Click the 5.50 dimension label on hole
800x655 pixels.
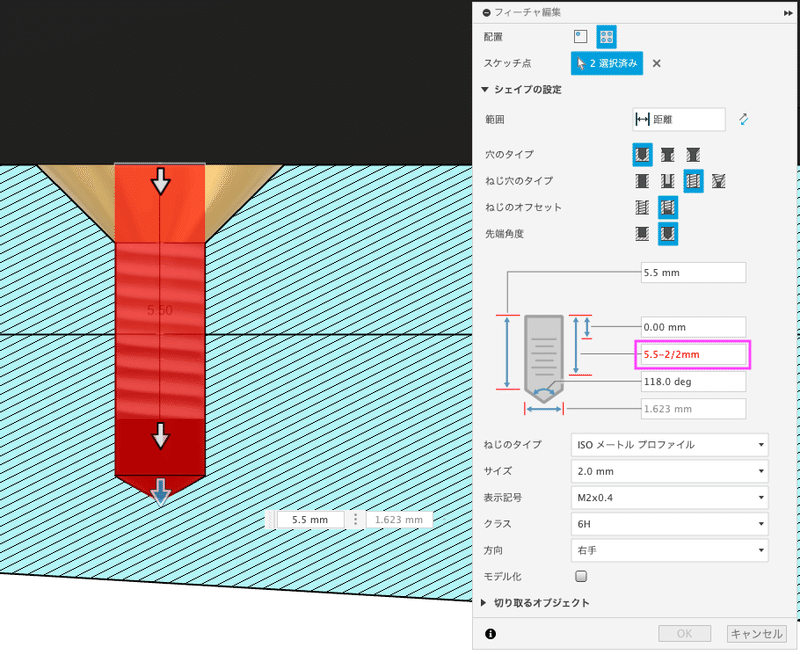[x=160, y=310]
